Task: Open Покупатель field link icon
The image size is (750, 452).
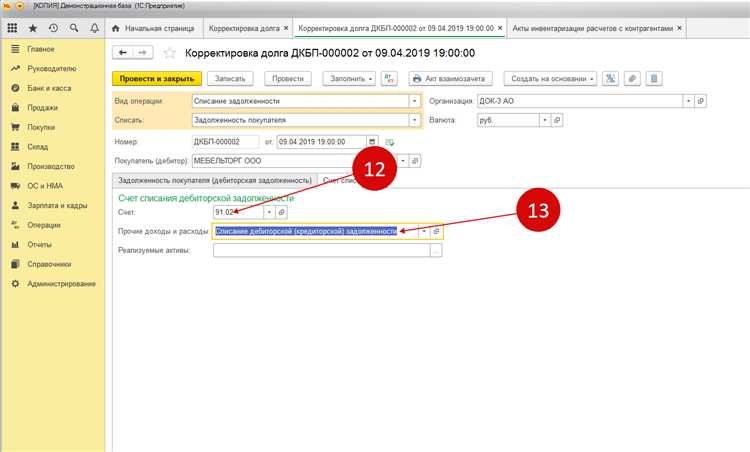Action: pyautogui.click(x=415, y=161)
